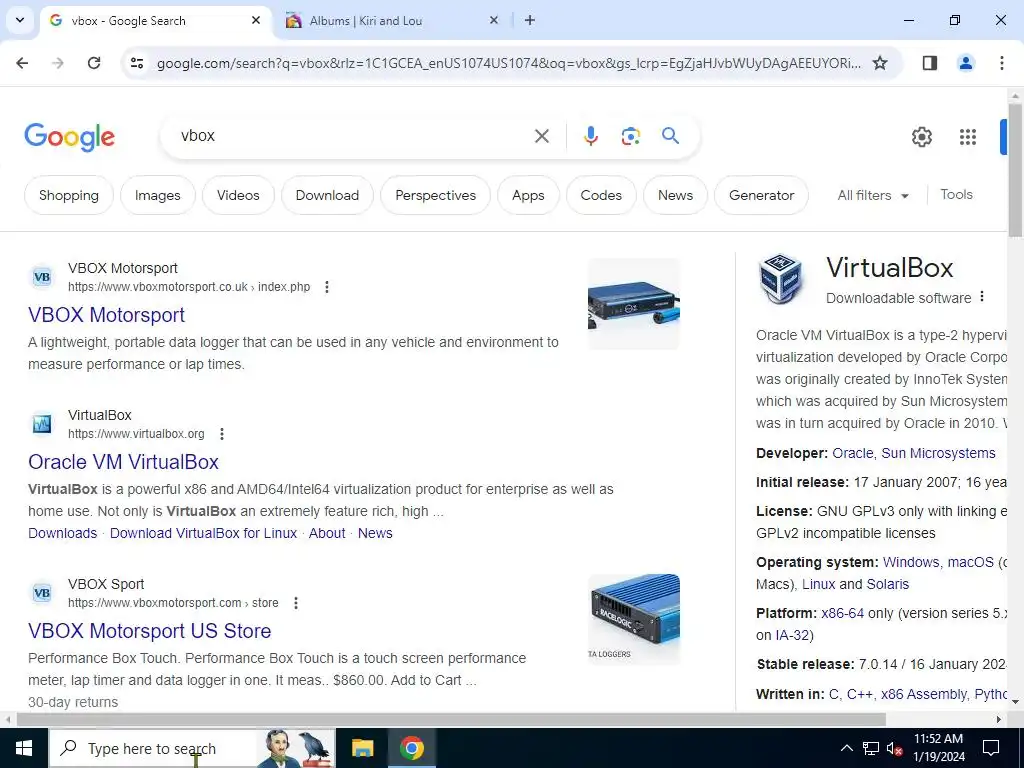Image resolution: width=1024 pixels, height=768 pixels.
Task: Open network status tray icon
Action: click(871, 748)
